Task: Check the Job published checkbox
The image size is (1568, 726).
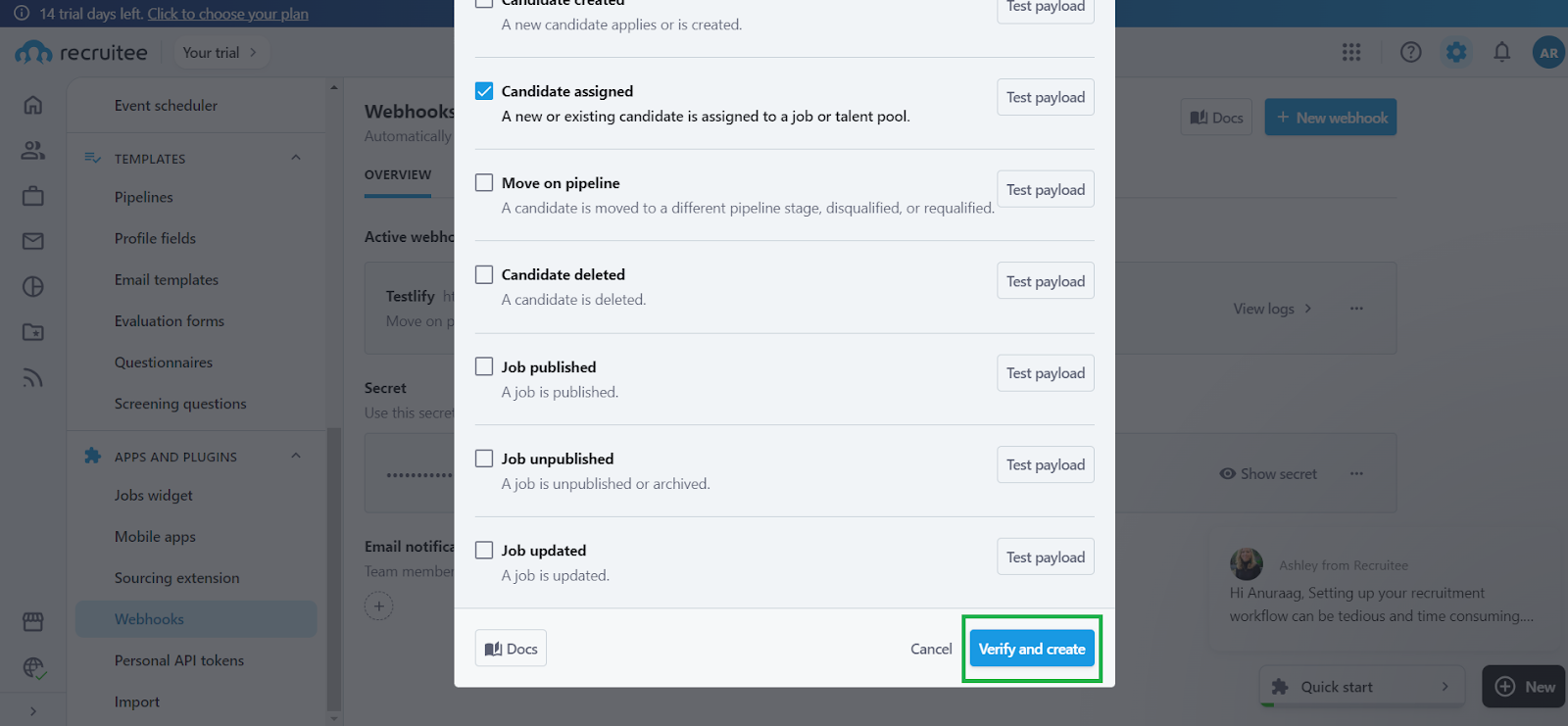Action: (484, 366)
